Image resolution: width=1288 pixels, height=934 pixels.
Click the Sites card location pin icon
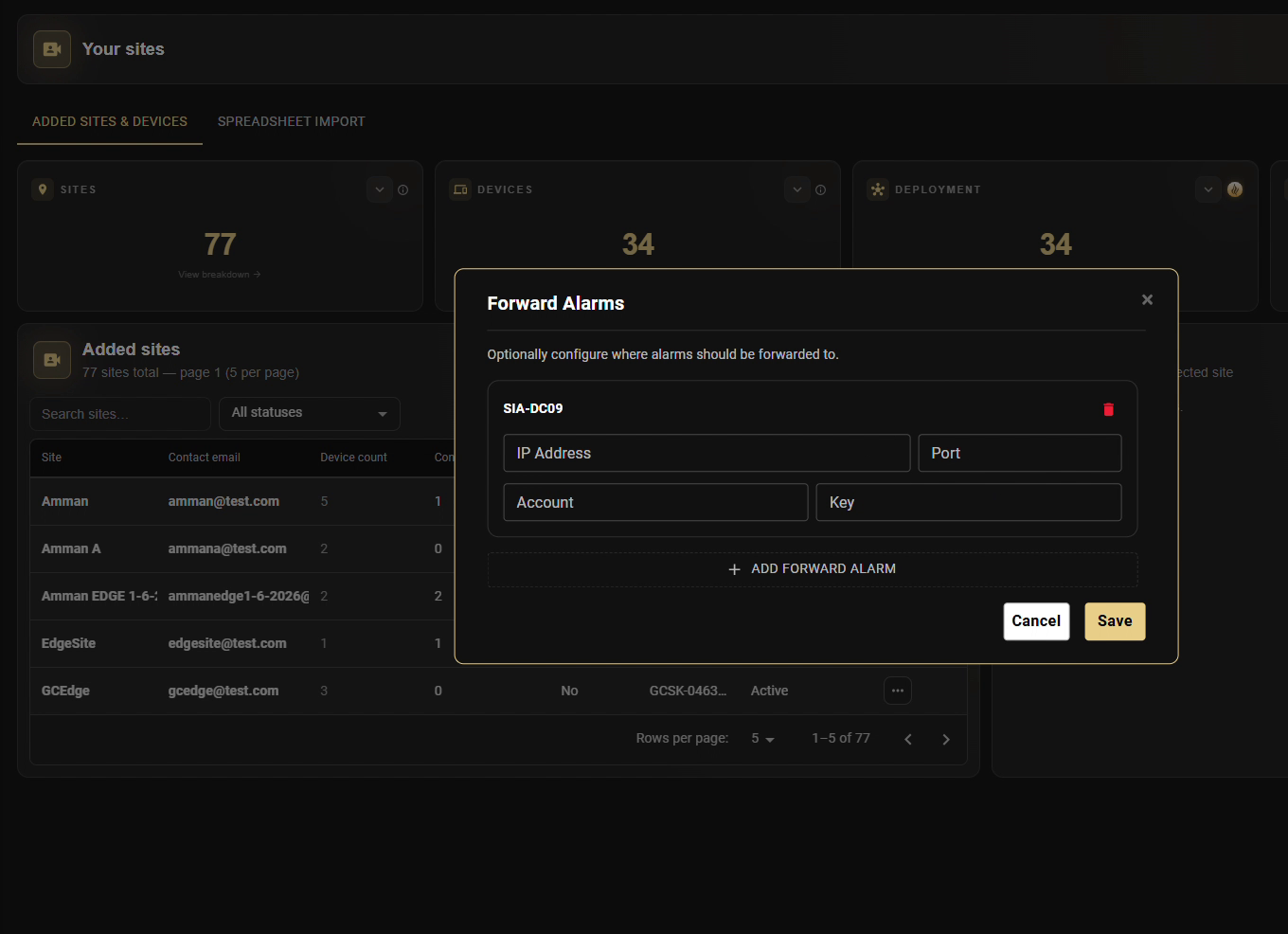click(x=43, y=189)
